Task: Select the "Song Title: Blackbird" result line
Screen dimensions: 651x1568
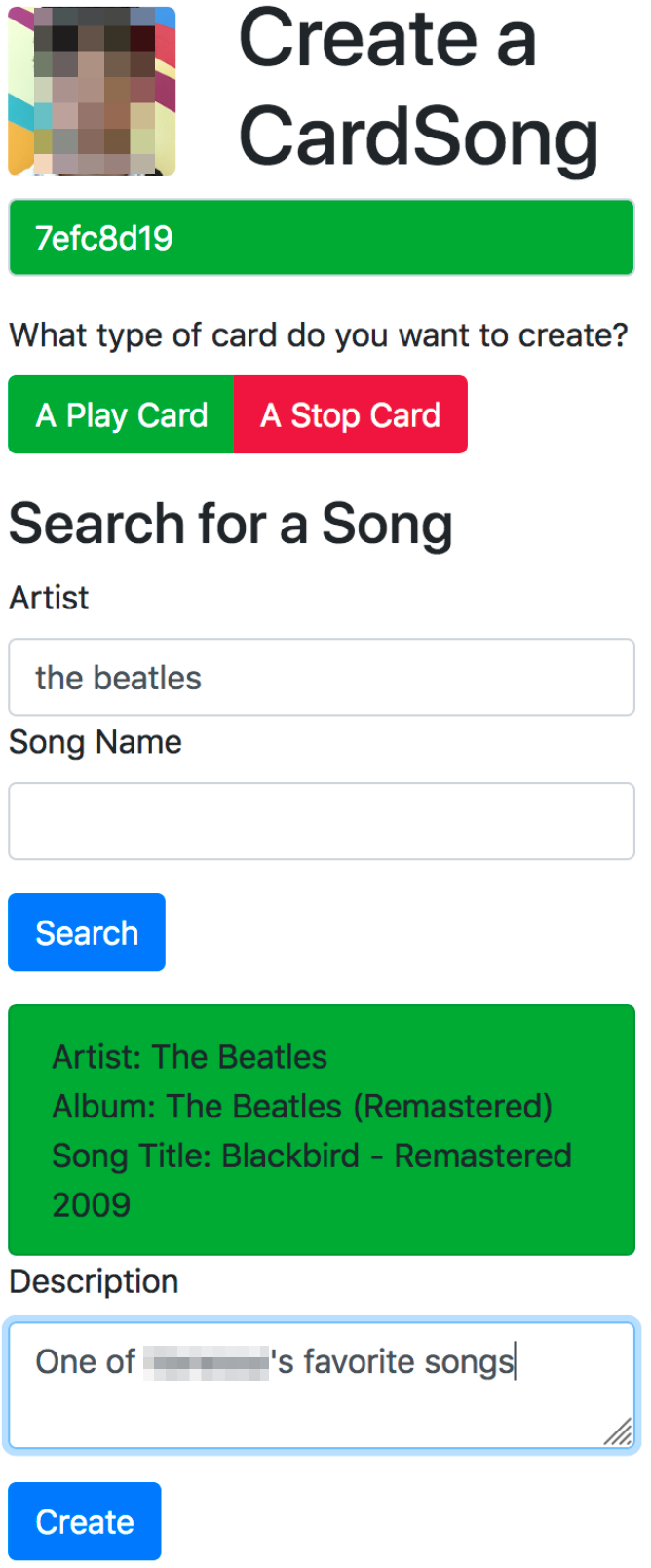Action: [312, 1156]
